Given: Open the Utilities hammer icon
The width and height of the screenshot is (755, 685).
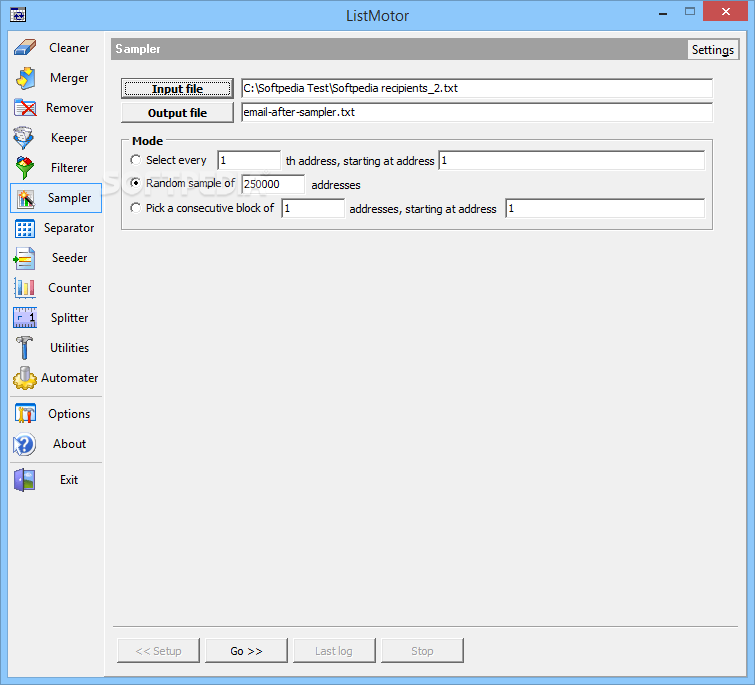Looking at the screenshot, I should point(24,348).
